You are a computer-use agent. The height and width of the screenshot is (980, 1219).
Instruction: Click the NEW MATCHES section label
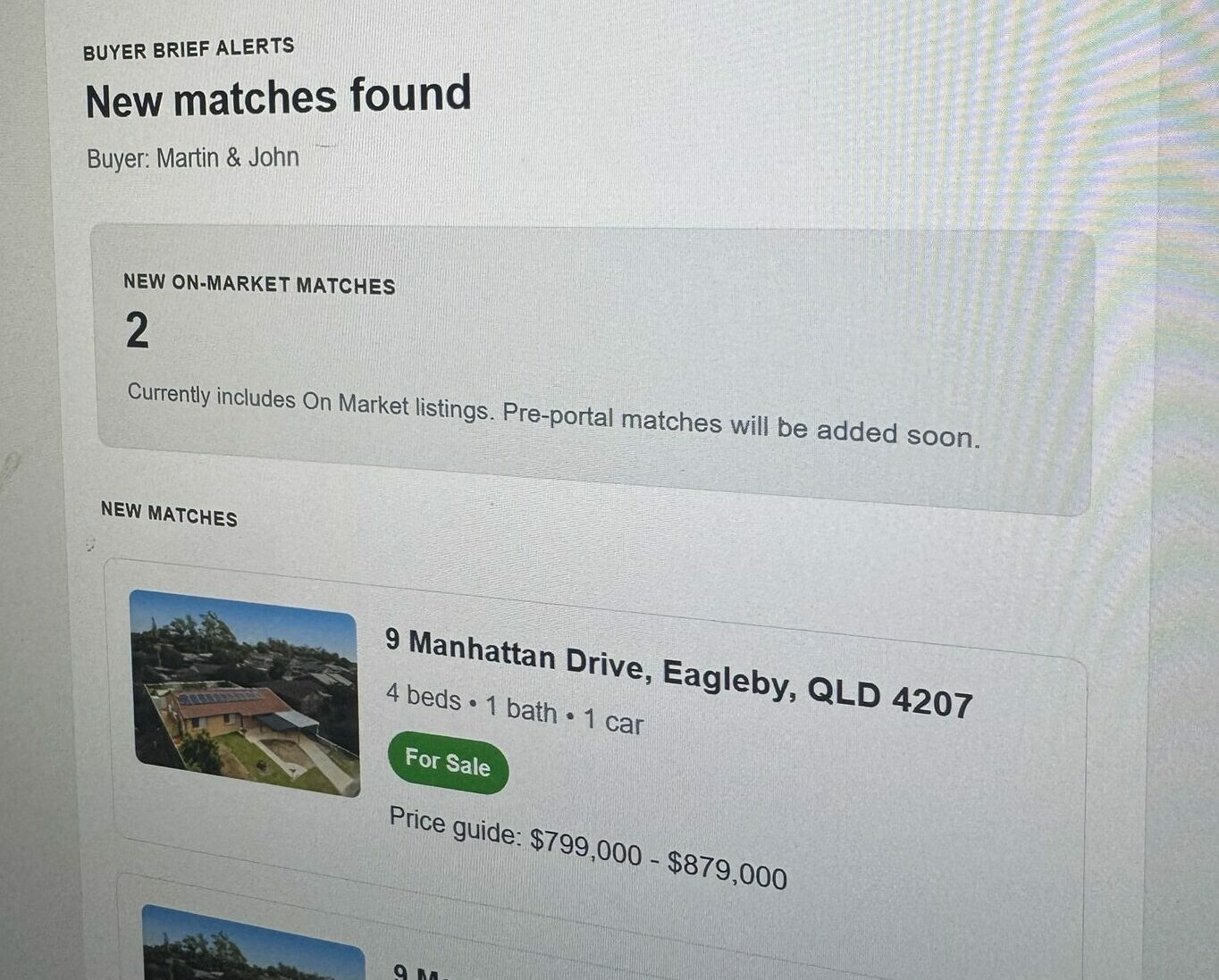[x=169, y=514]
